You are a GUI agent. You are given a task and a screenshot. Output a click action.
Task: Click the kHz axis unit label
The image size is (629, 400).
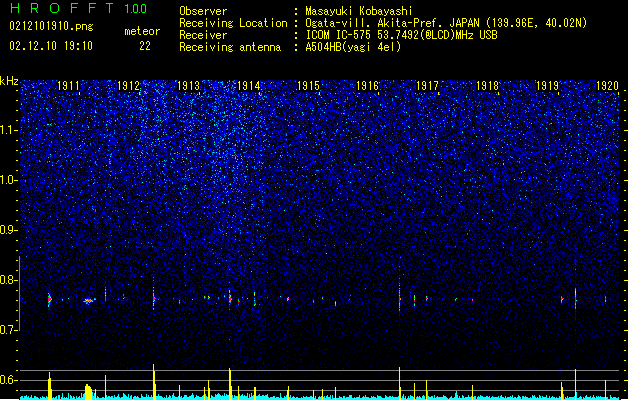(9, 81)
